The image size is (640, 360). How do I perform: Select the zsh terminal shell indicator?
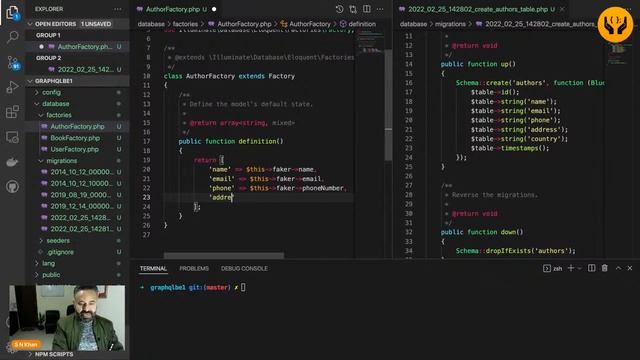click(553, 268)
